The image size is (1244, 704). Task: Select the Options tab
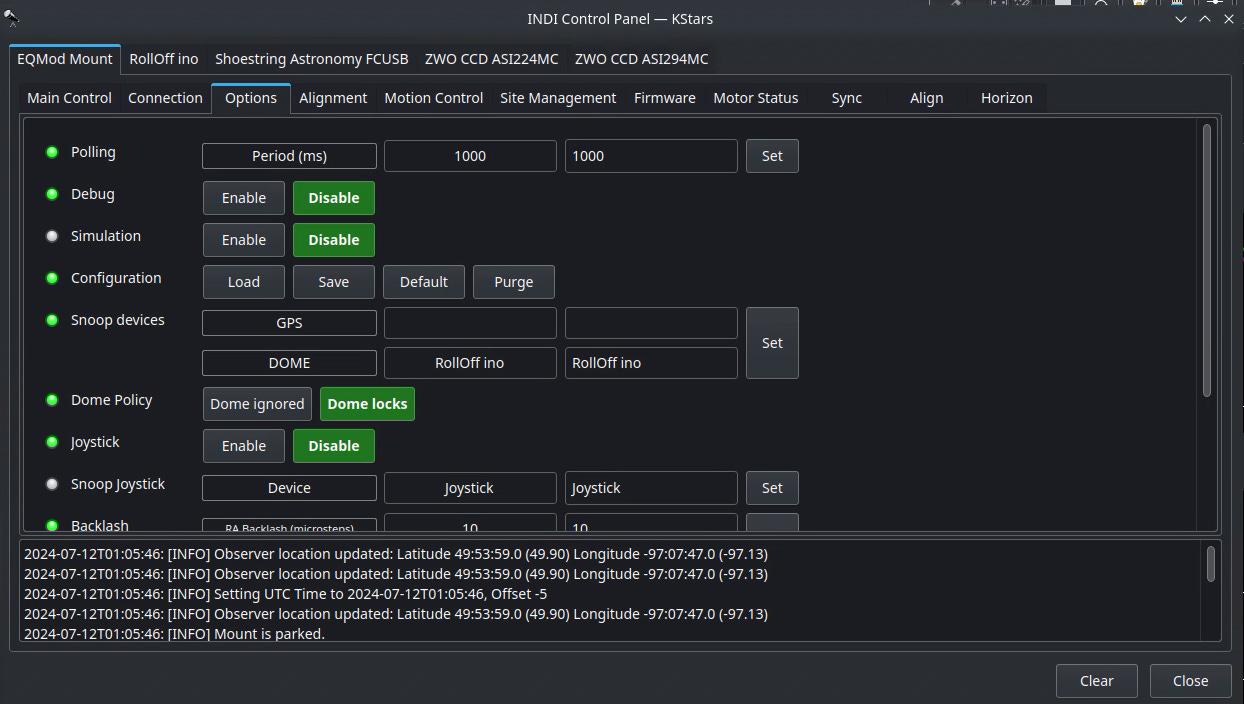click(x=251, y=98)
